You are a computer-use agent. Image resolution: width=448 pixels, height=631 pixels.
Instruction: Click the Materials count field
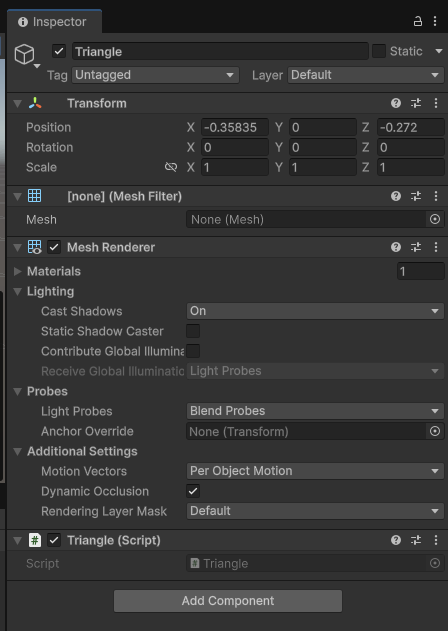tap(421, 271)
